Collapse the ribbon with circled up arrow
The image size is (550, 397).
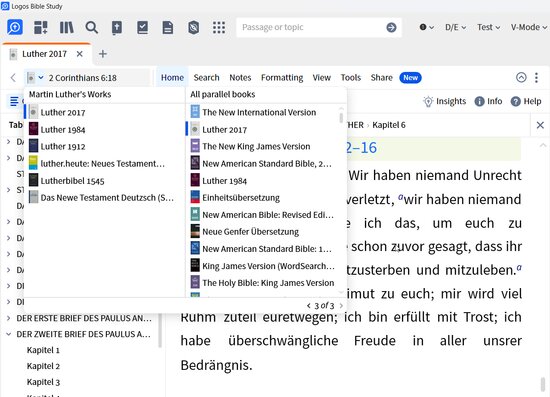click(521, 77)
